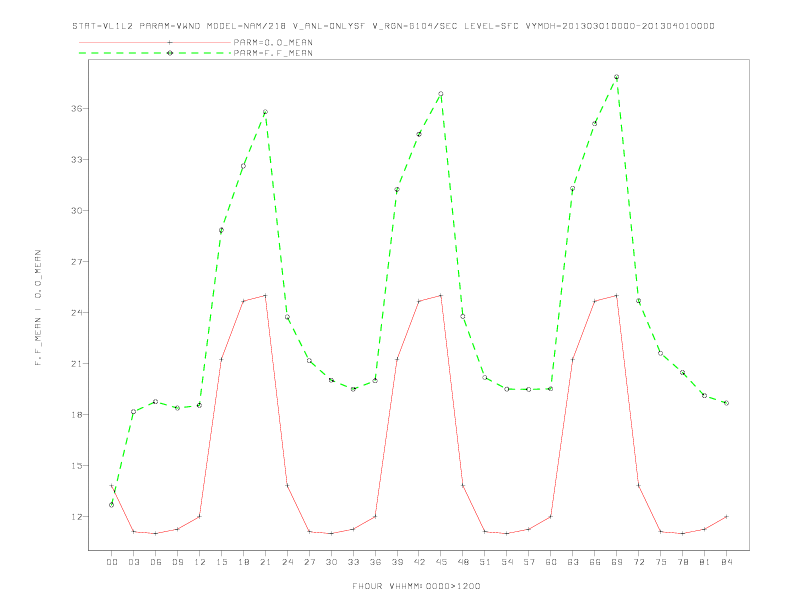Click the y-axis tick label 36

coord(77,109)
